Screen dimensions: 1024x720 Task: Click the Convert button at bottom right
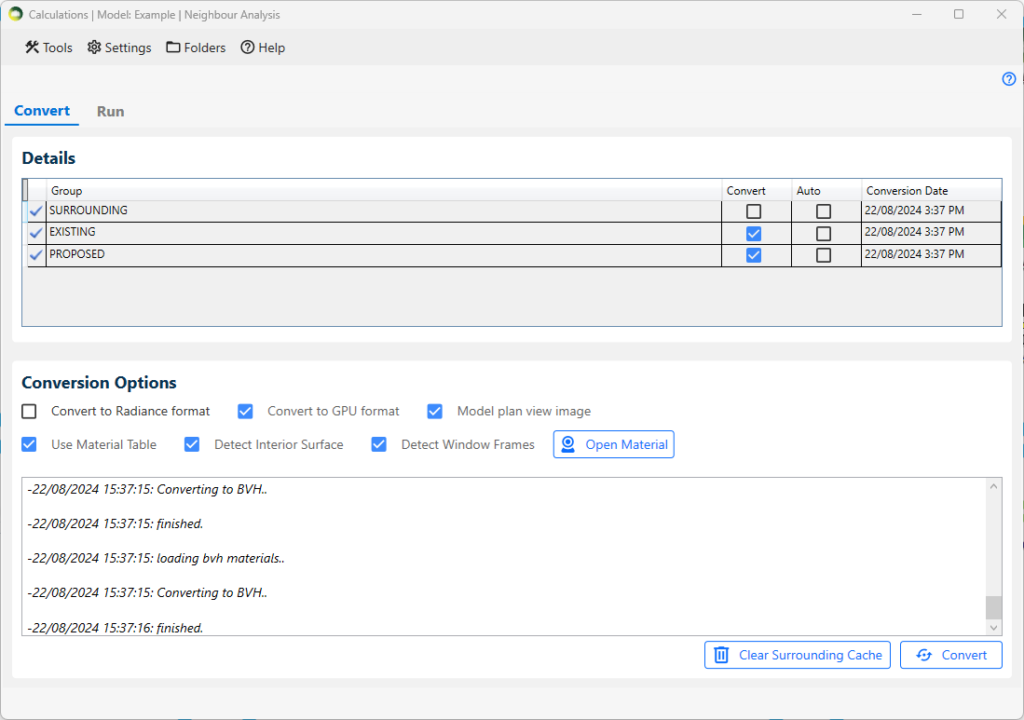tap(951, 655)
